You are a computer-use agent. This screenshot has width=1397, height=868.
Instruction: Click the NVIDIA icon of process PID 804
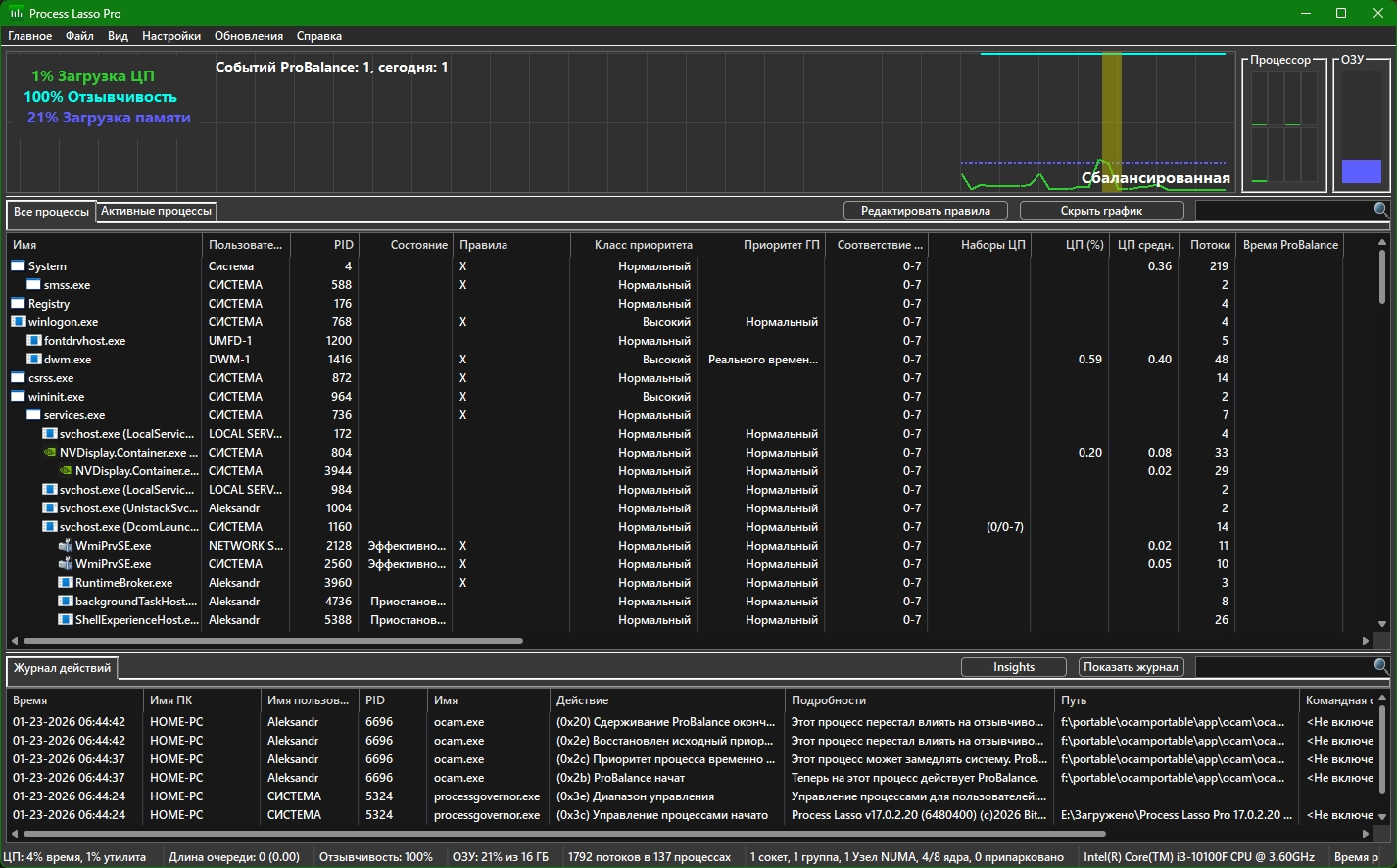coord(50,453)
